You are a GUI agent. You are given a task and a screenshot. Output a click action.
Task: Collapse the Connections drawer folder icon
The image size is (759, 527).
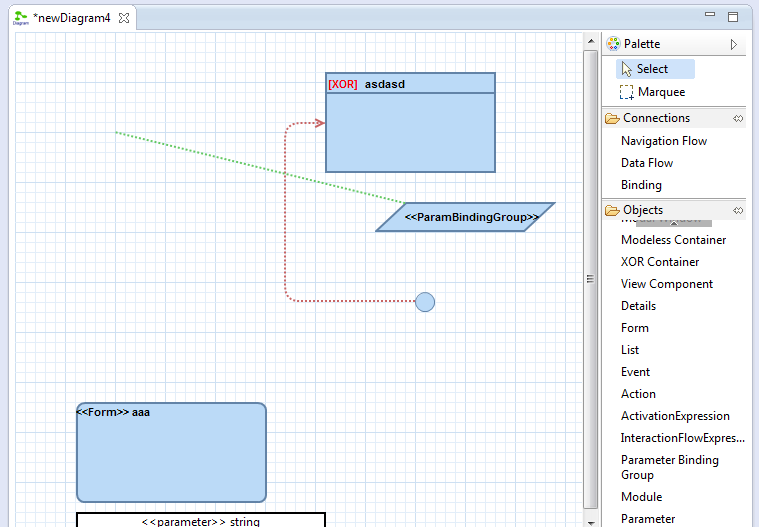point(612,118)
